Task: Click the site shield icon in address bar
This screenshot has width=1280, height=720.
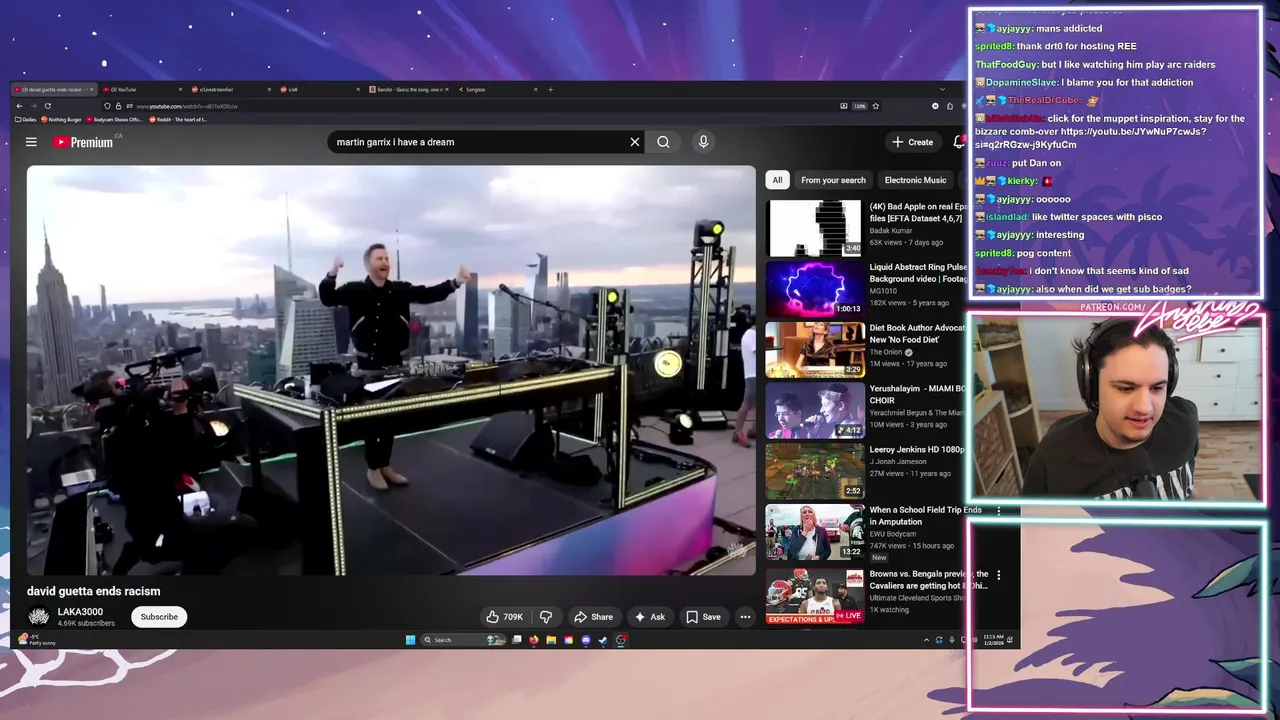Action: (107, 106)
